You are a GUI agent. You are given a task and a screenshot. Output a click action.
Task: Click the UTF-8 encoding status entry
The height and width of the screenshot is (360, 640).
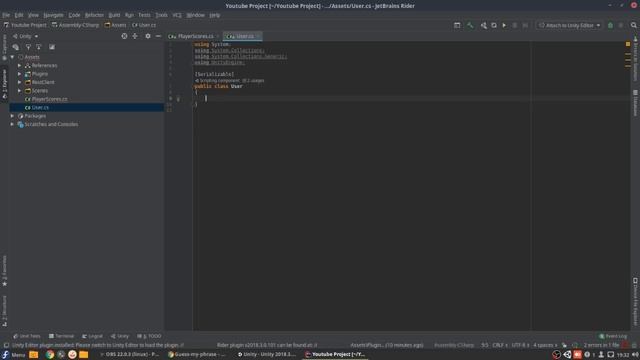pyautogui.click(x=521, y=345)
